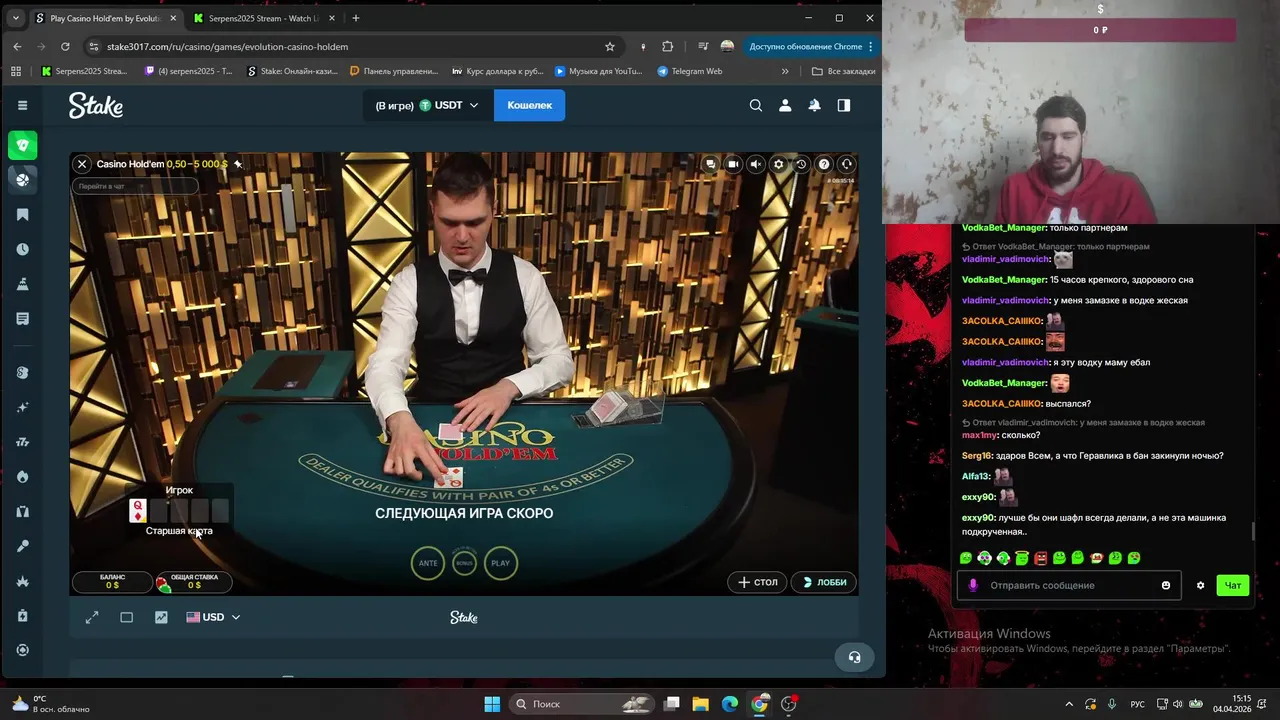This screenshot has height=720, width=1280.
Task: Toggle fullscreen mode below the game
Action: (92, 617)
